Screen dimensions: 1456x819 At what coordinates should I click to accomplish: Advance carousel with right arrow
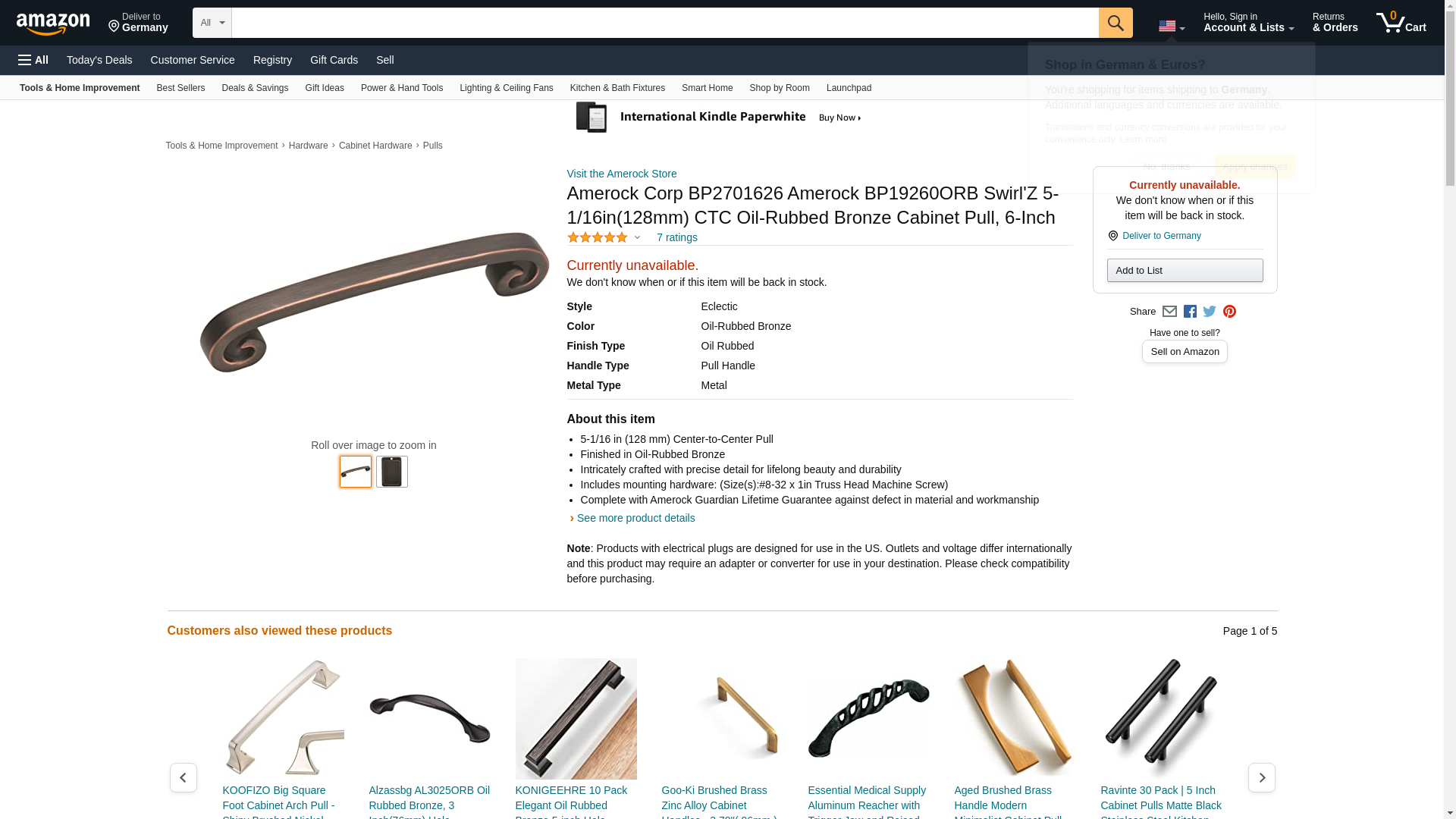pos(1261,777)
